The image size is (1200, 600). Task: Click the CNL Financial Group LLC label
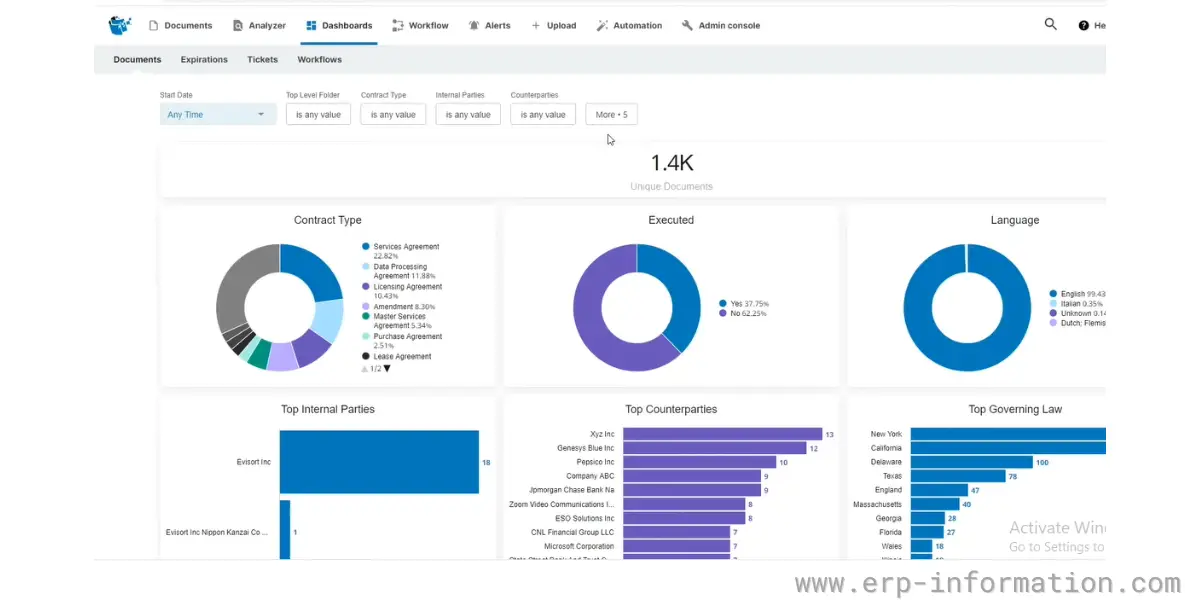[574, 532]
